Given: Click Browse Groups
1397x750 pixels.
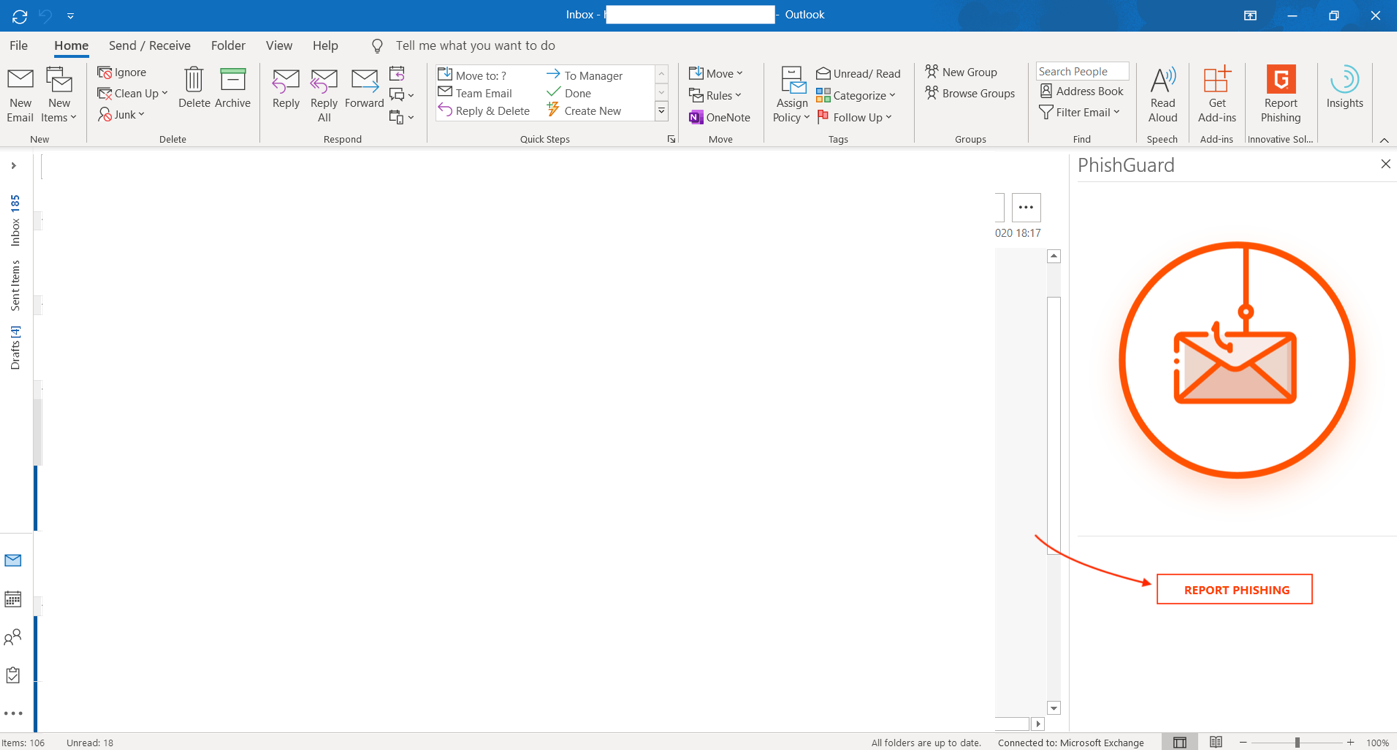Looking at the screenshot, I should [969, 93].
